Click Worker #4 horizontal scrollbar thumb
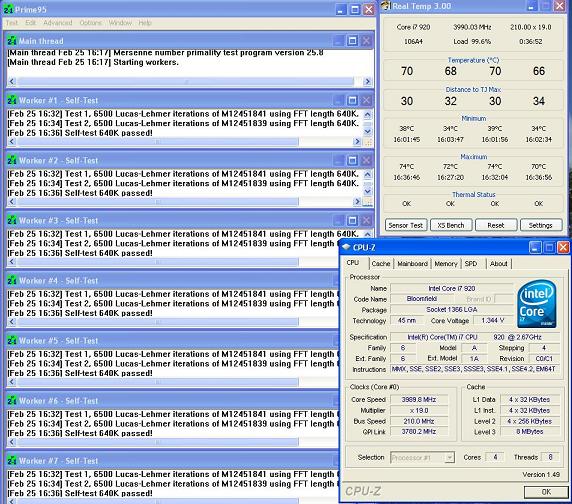 [x=158, y=322]
